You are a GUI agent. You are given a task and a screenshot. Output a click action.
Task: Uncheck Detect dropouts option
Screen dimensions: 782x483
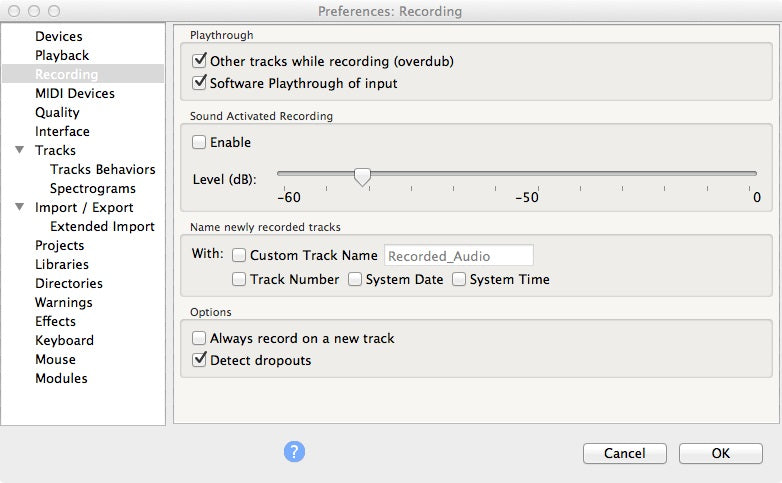[200, 360]
